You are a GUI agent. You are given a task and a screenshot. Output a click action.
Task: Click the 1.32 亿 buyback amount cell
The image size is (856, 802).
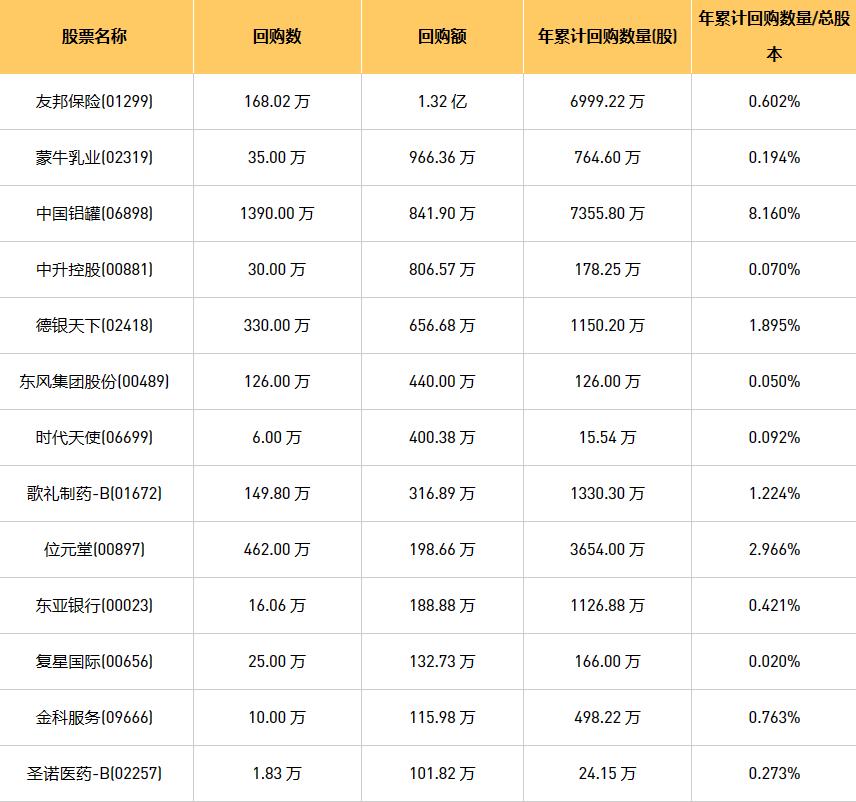point(442,102)
